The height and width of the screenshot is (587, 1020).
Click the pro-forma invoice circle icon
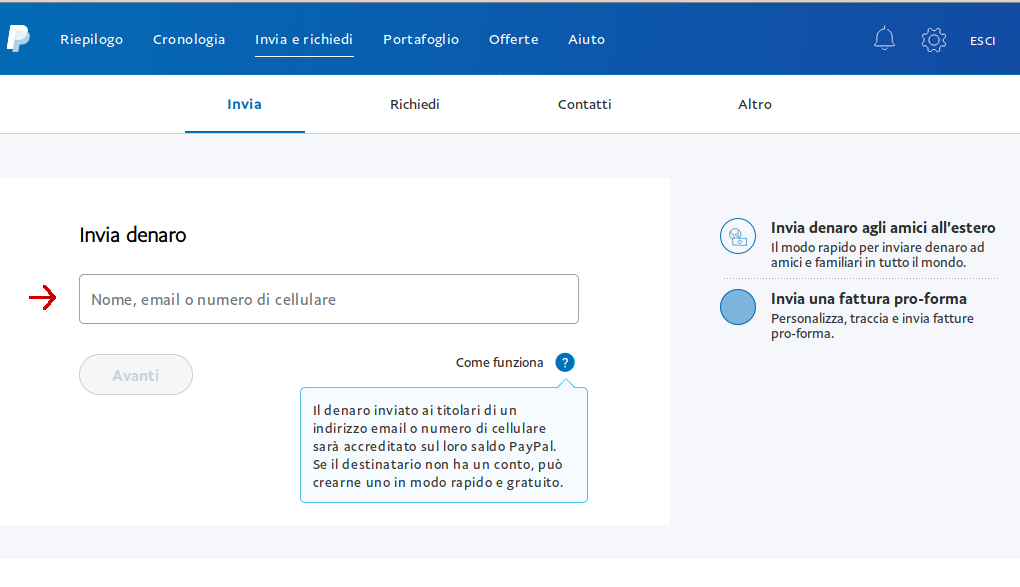[x=738, y=307]
